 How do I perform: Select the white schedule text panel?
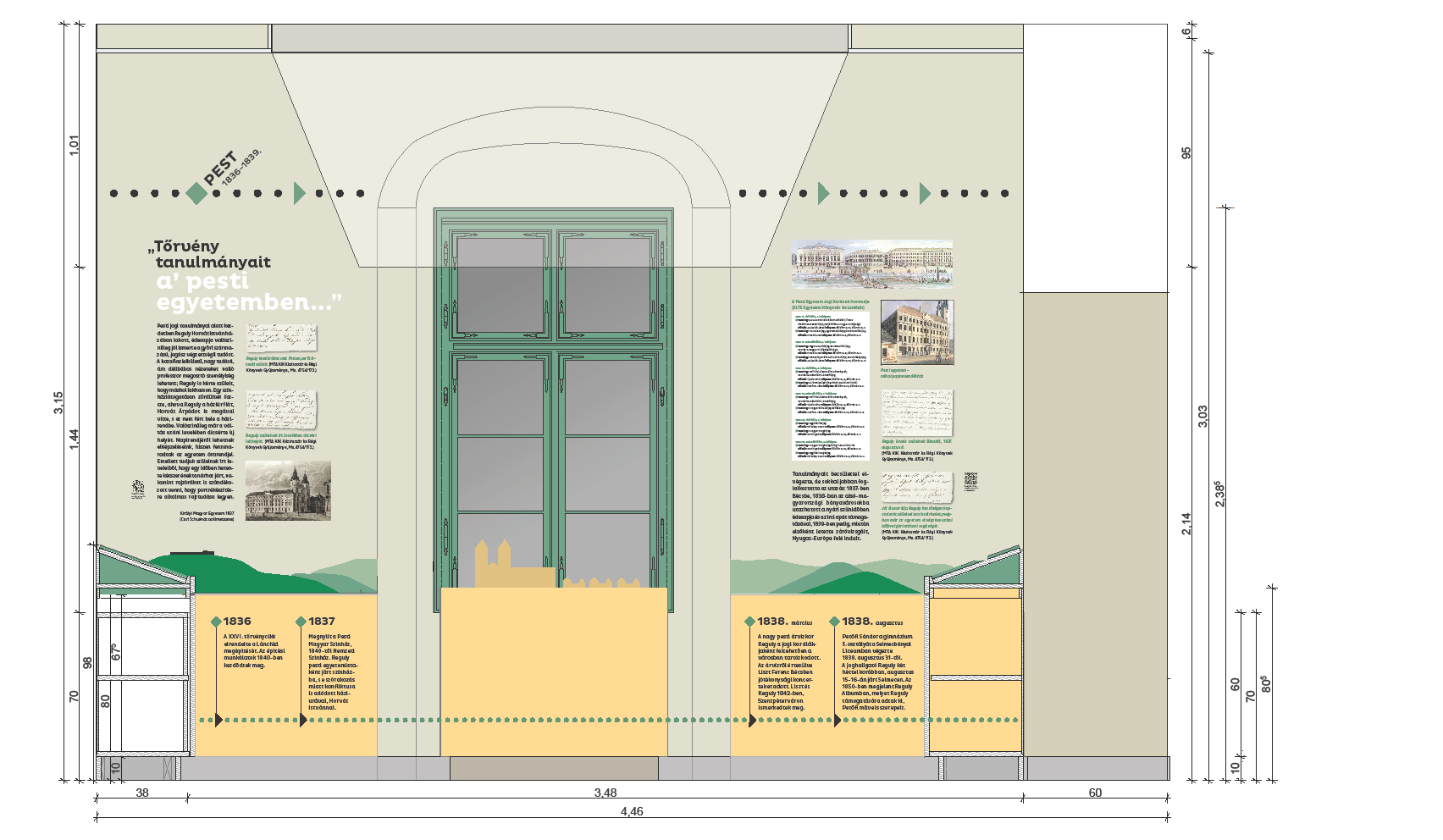coord(830,385)
